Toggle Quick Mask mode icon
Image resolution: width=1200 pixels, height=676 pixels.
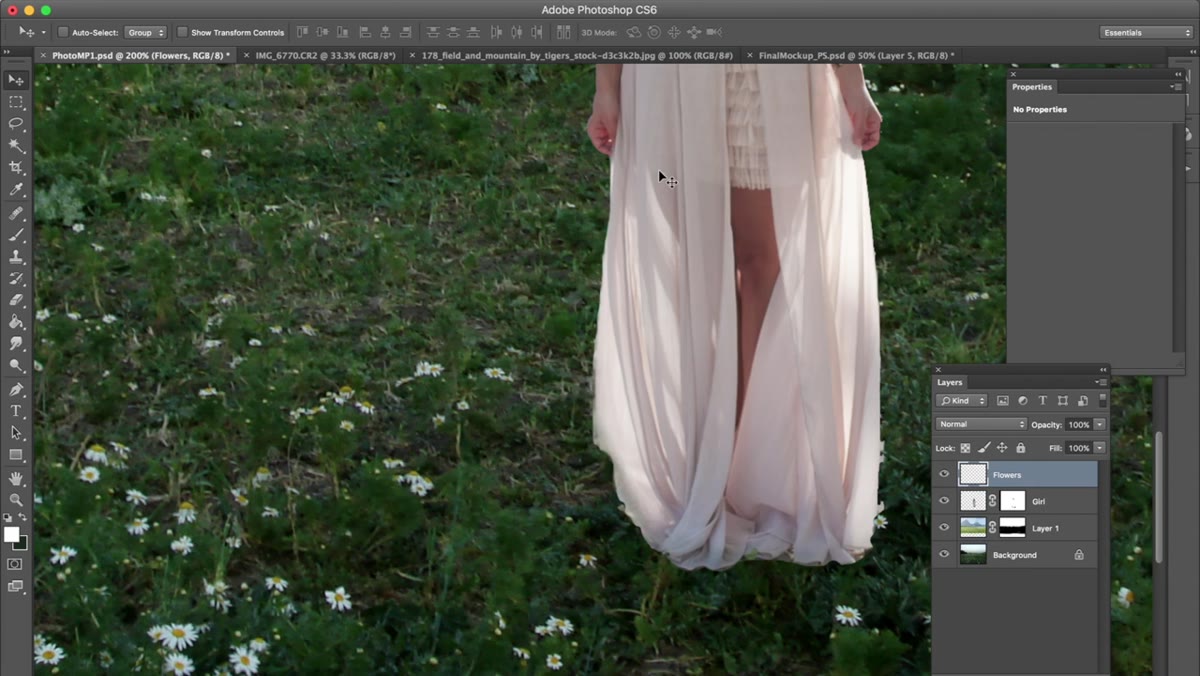point(15,564)
